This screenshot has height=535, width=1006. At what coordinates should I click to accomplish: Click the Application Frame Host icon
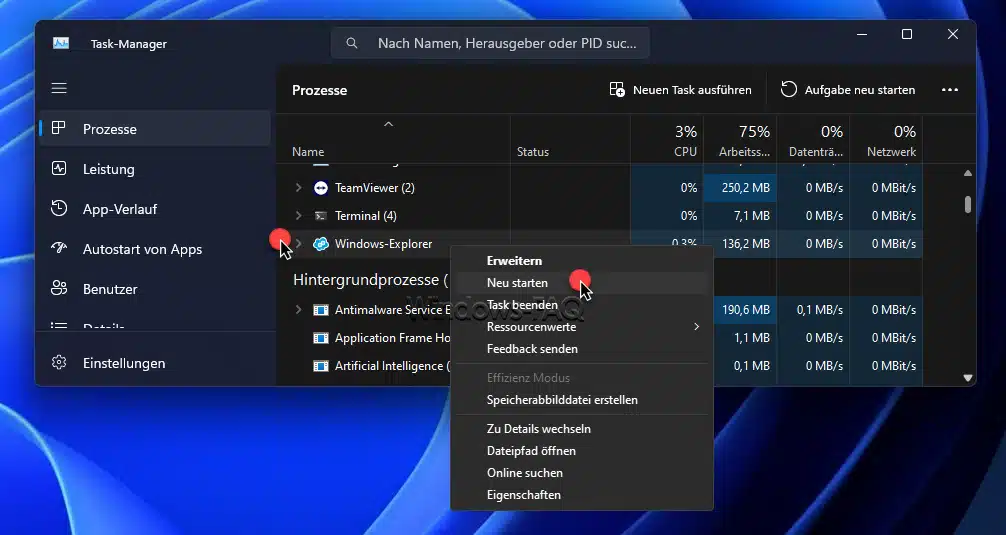coord(320,338)
